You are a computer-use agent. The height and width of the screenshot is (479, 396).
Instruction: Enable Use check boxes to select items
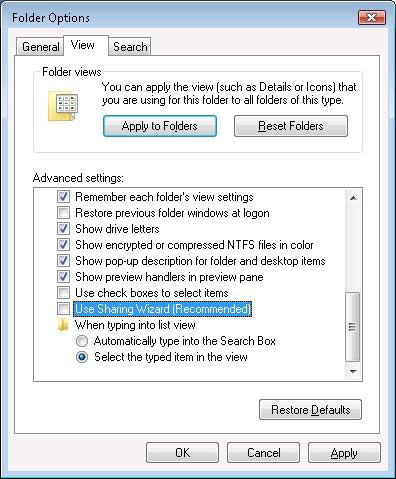pos(63,293)
